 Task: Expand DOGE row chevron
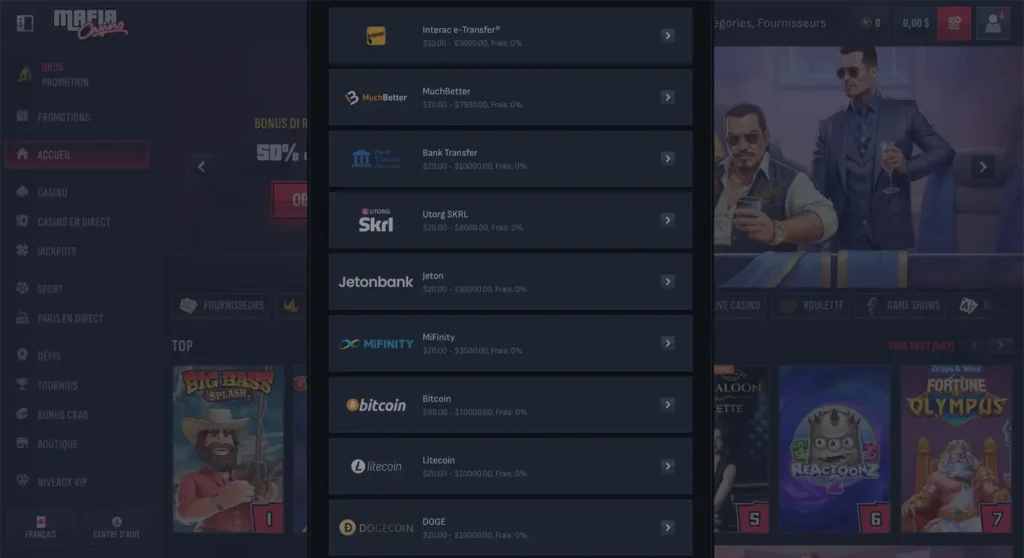[667, 527]
